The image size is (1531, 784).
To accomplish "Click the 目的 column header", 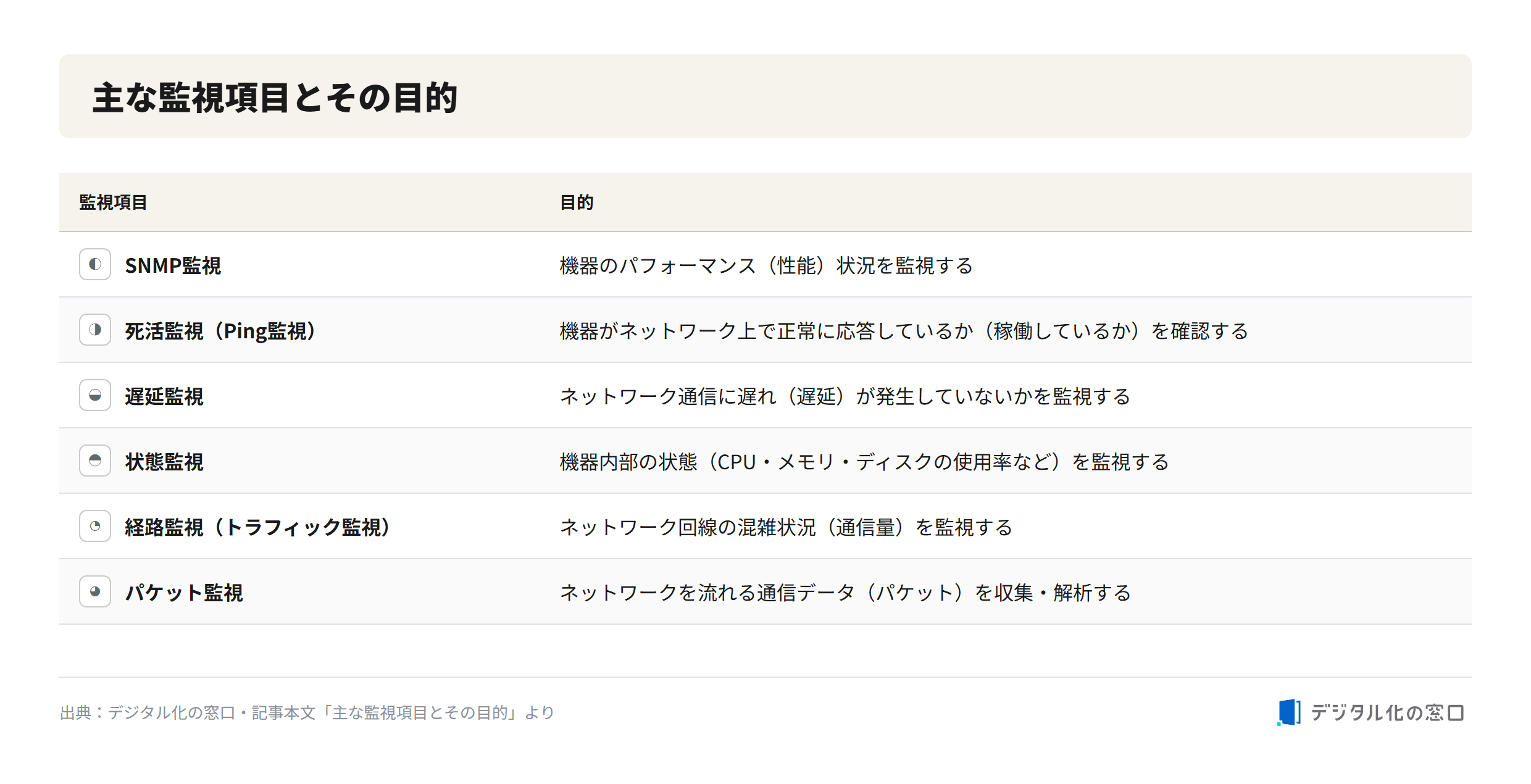I will [577, 202].
